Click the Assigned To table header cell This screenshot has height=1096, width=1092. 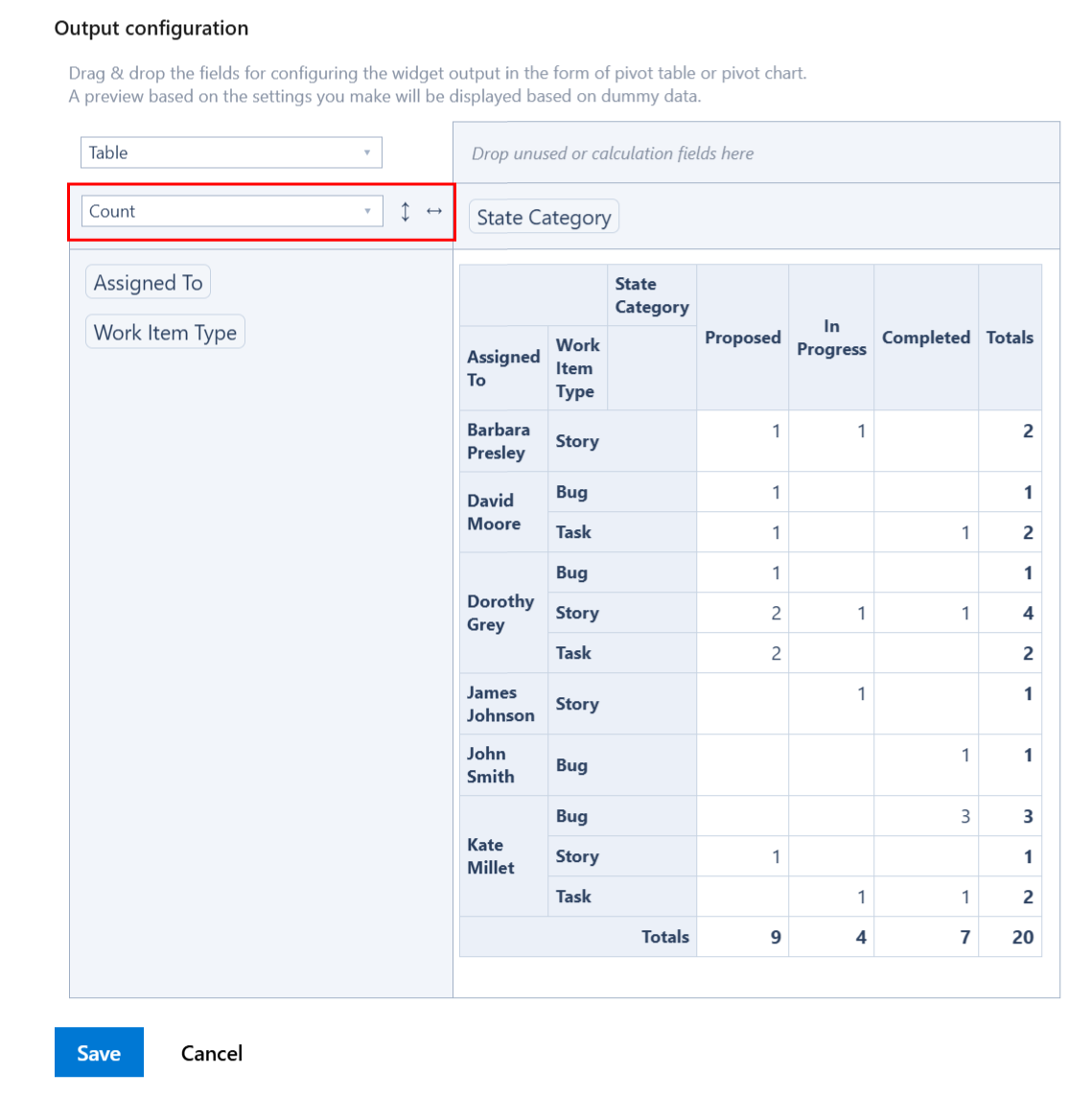pos(503,368)
